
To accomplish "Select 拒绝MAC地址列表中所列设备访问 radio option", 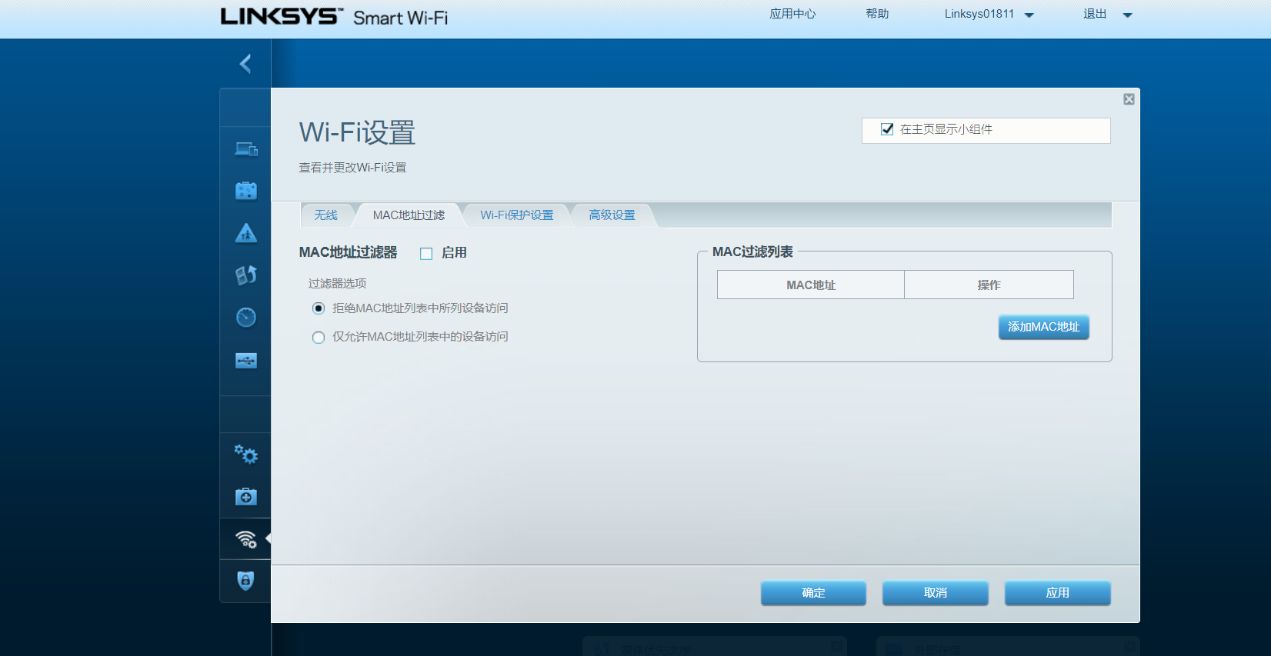I will [x=319, y=309].
